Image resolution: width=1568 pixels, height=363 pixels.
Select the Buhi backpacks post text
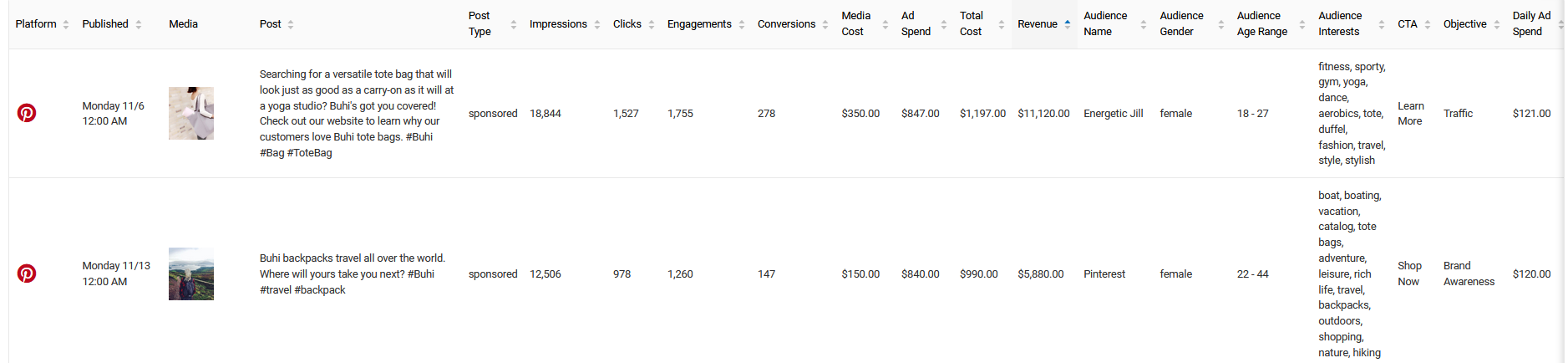[353, 274]
